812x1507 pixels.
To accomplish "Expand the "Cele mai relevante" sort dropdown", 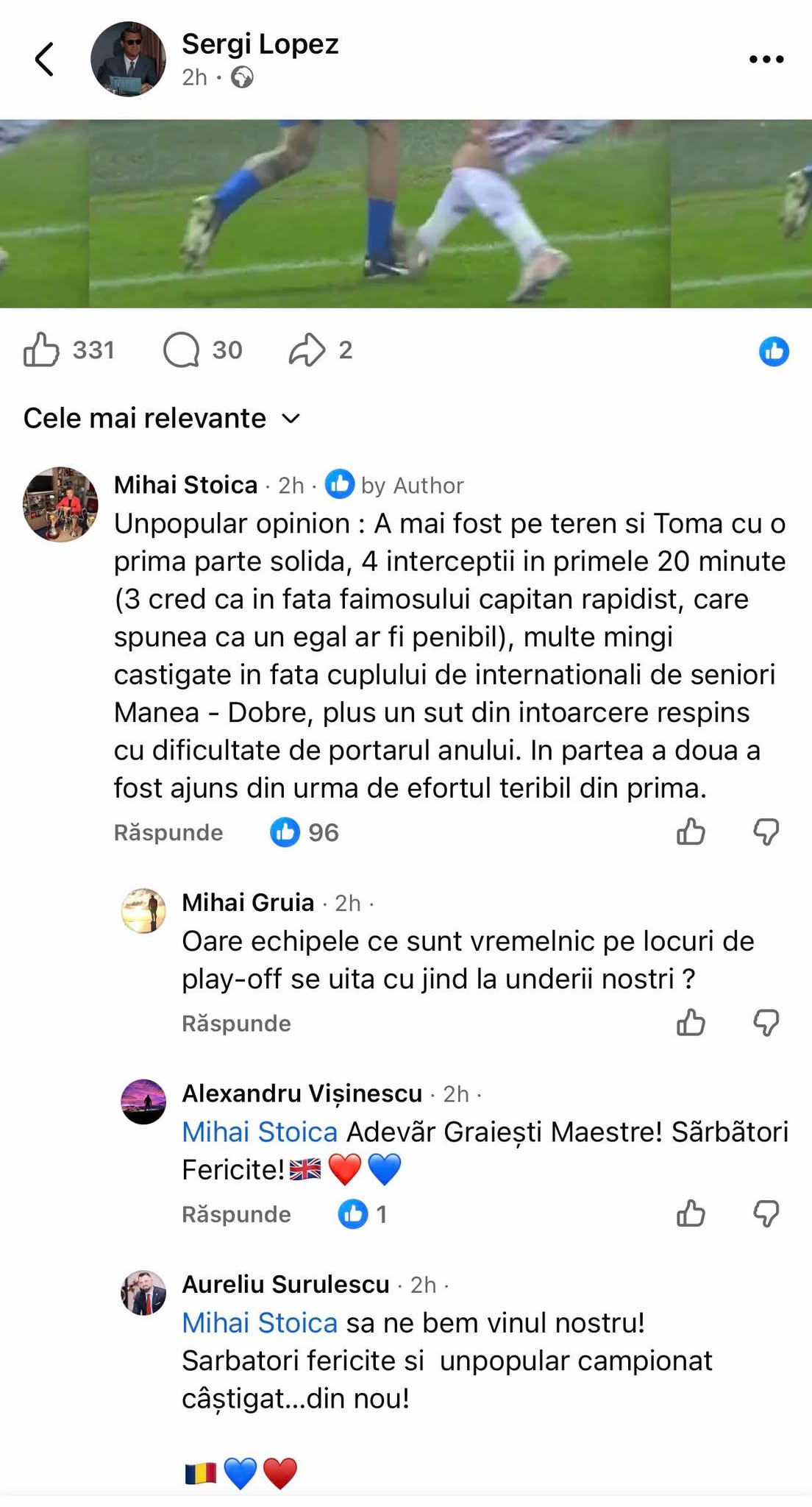I will pyautogui.click(x=163, y=418).
